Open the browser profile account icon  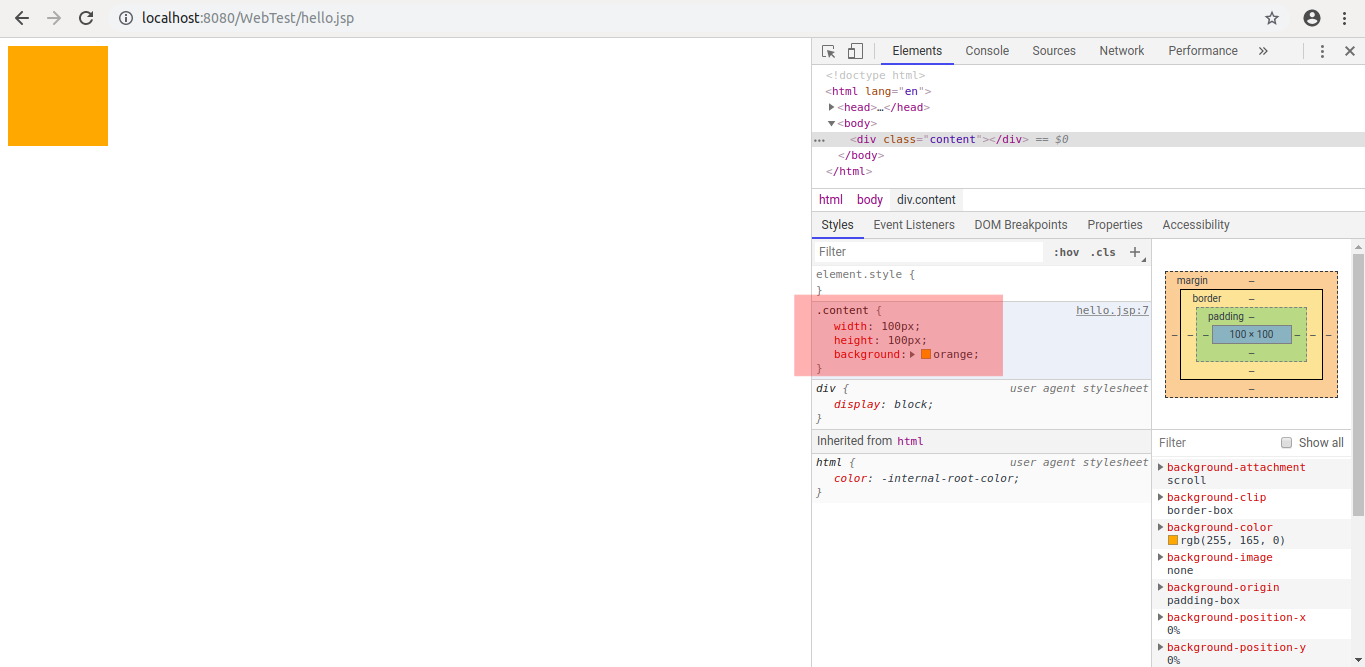point(1312,18)
